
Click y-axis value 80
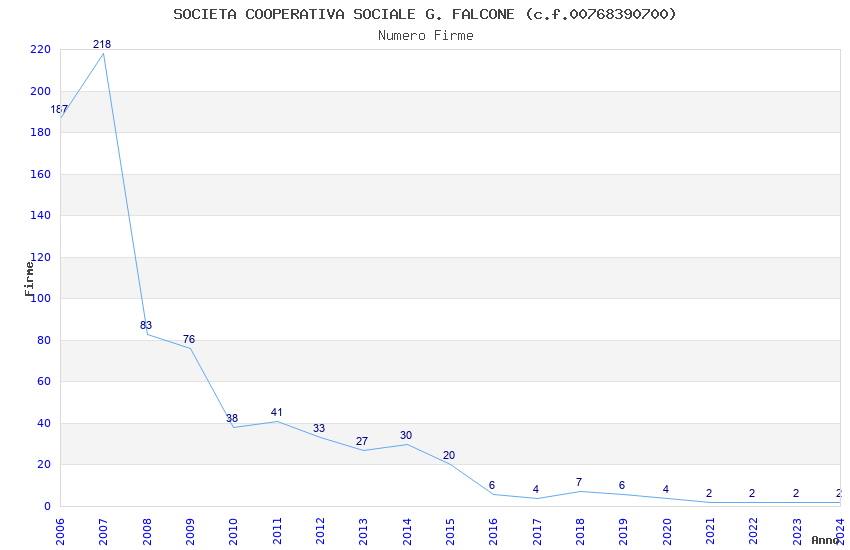tap(44, 340)
